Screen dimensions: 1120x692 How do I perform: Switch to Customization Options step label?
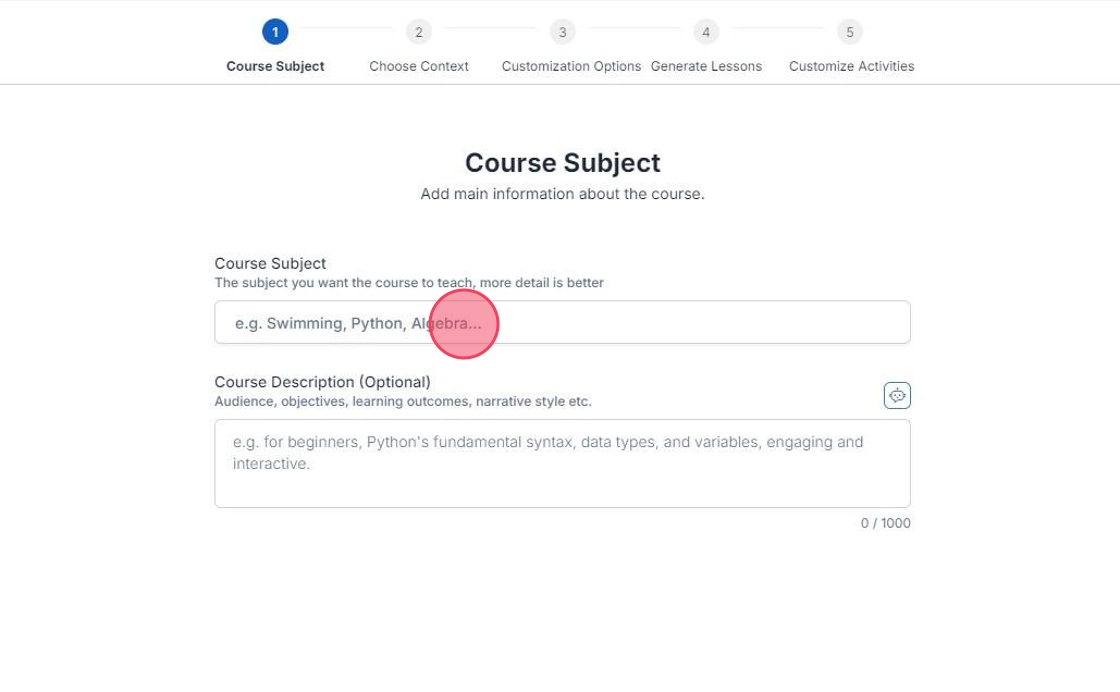point(571,66)
